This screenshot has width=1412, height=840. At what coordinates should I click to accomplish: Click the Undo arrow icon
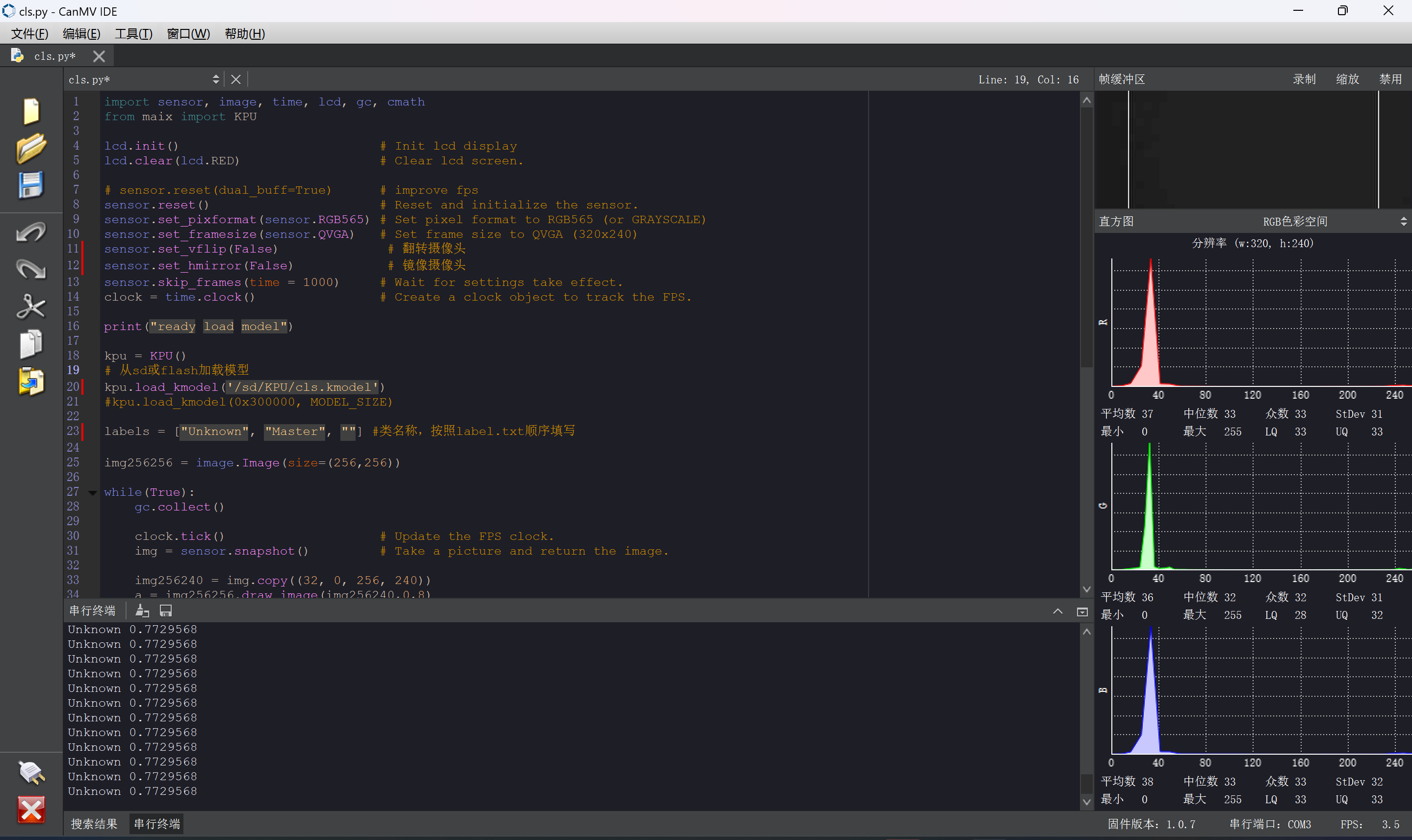(31, 232)
